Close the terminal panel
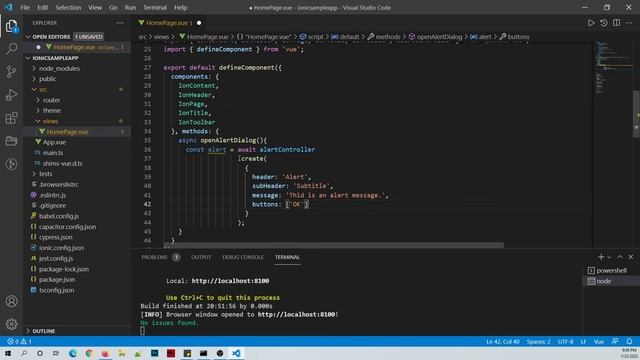This screenshot has height=360, width=640. [x=631, y=257]
